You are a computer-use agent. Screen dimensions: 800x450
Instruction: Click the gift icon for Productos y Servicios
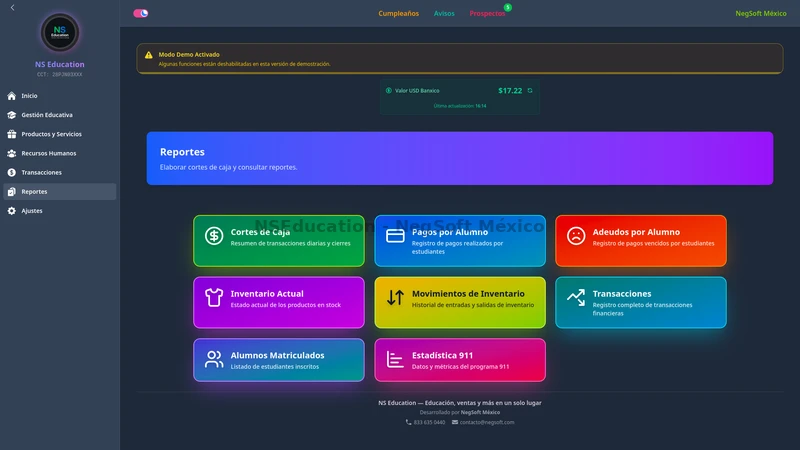pyautogui.click(x=12, y=134)
